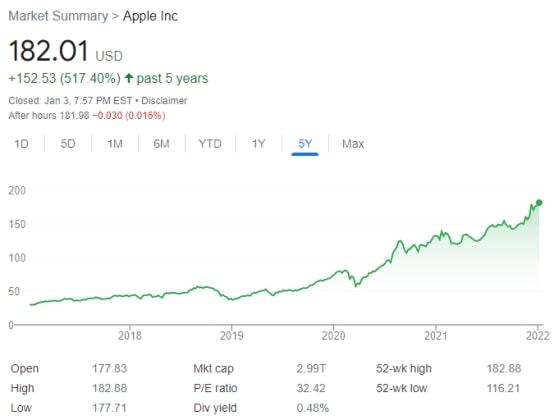Switch chart to 1Y view
The width and height of the screenshot is (554, 420).
(258, 144)
